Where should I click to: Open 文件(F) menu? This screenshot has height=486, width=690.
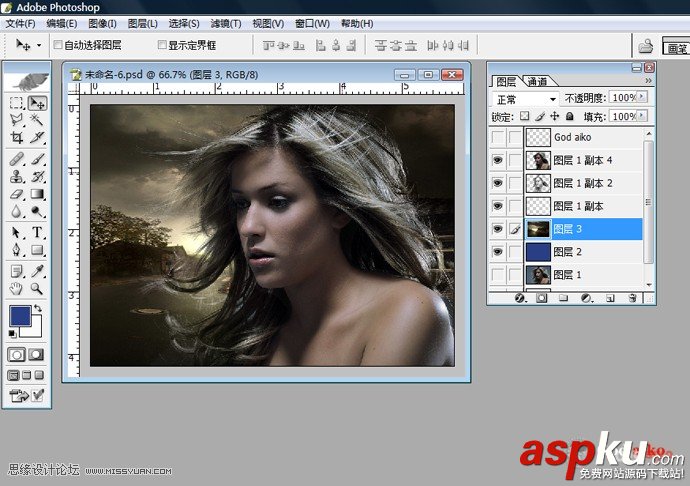pyautogui.click(x=20, y=23)
